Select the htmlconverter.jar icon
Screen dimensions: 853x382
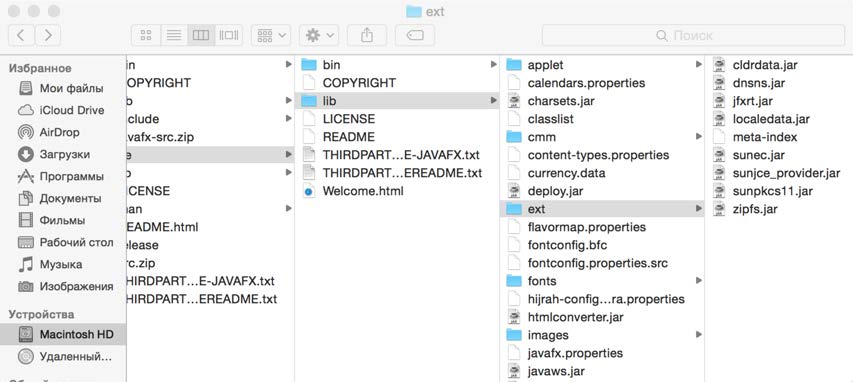(514, 317)
